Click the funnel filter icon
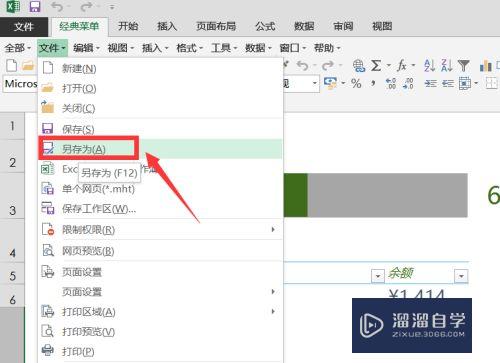Image resolution: width=500 pixels, height=363 pixels. (464, 66)
